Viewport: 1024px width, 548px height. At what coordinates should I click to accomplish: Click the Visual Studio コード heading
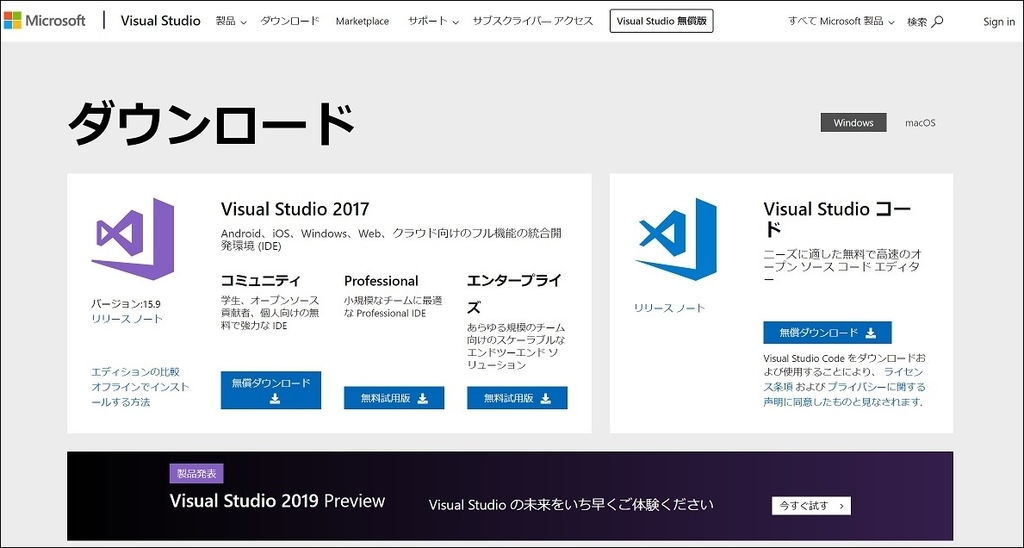pos(837,219)
